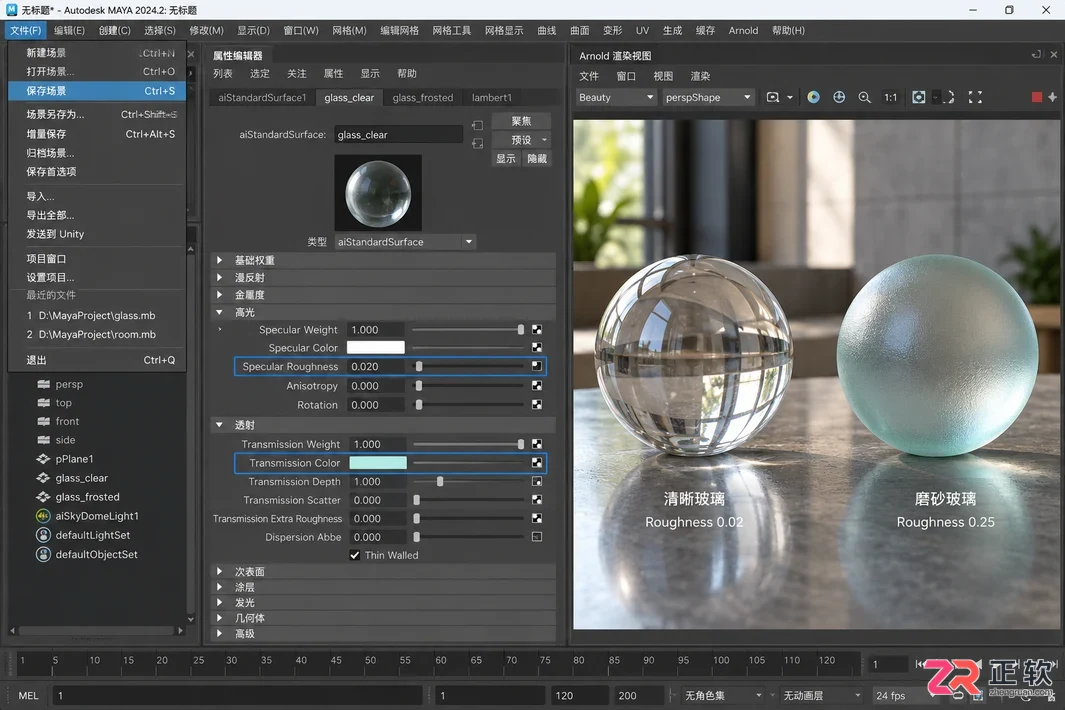Expand the 基础权重 section

(219, 260)
